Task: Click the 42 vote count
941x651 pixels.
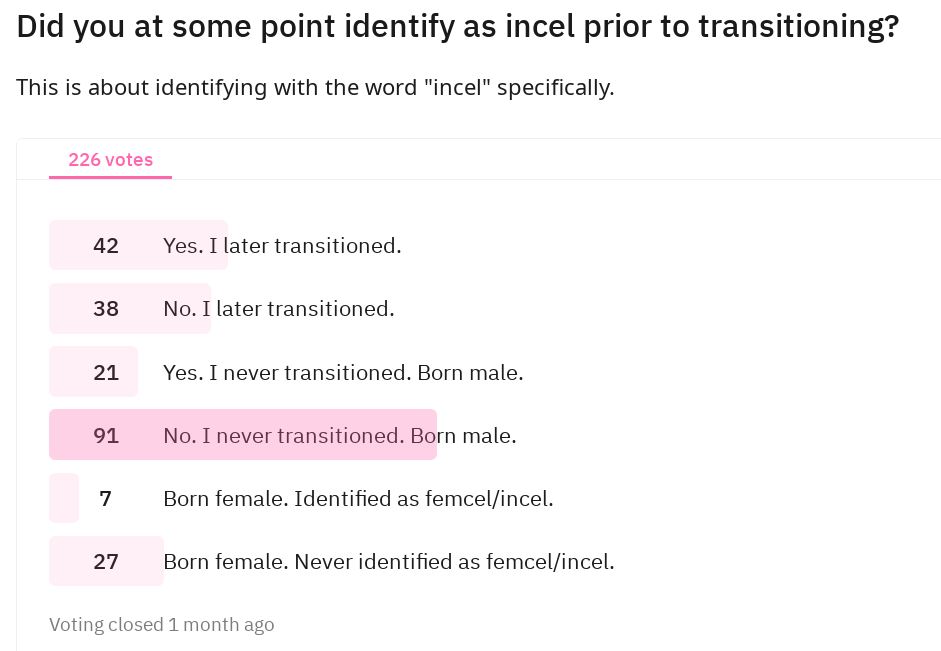Action: pyautogui.click(x=106, y=245)
